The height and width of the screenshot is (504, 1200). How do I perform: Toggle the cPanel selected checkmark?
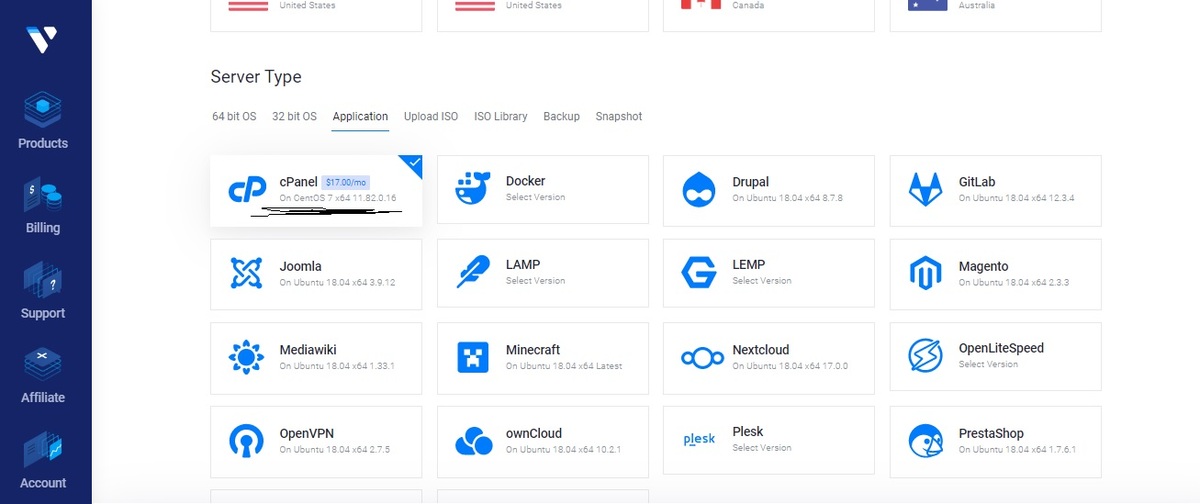pos(412,165)
